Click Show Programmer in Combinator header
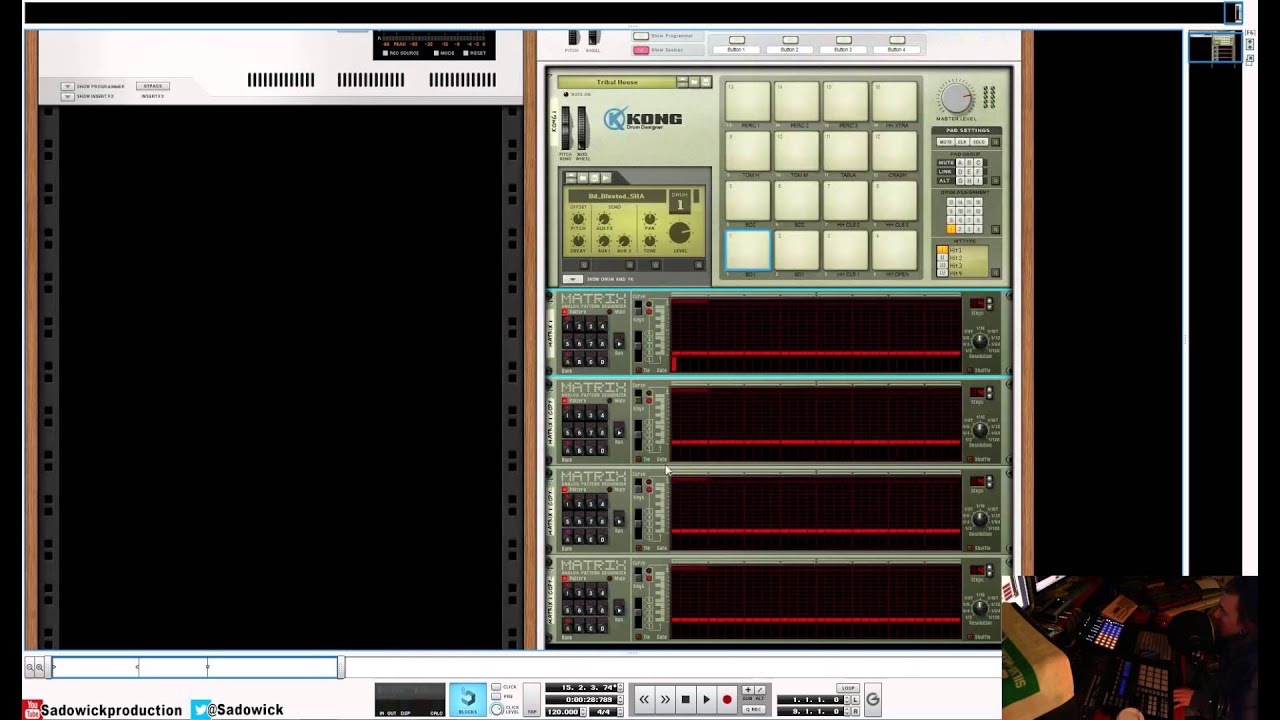 641,36
